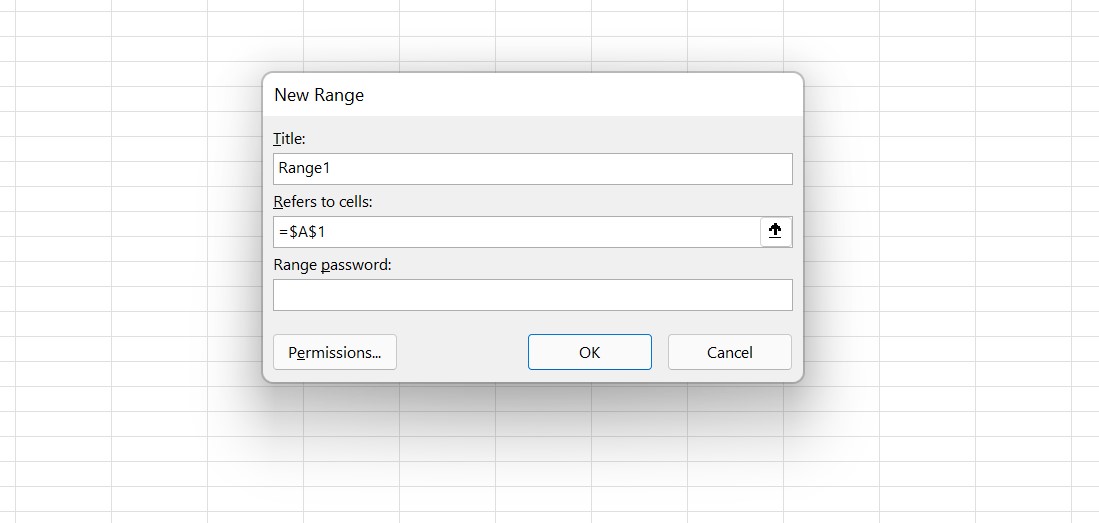This screenshot has width=1099, height=523.
Task: Place cursor in the =$A$1 reference text
Action: [x=302, y=232]
